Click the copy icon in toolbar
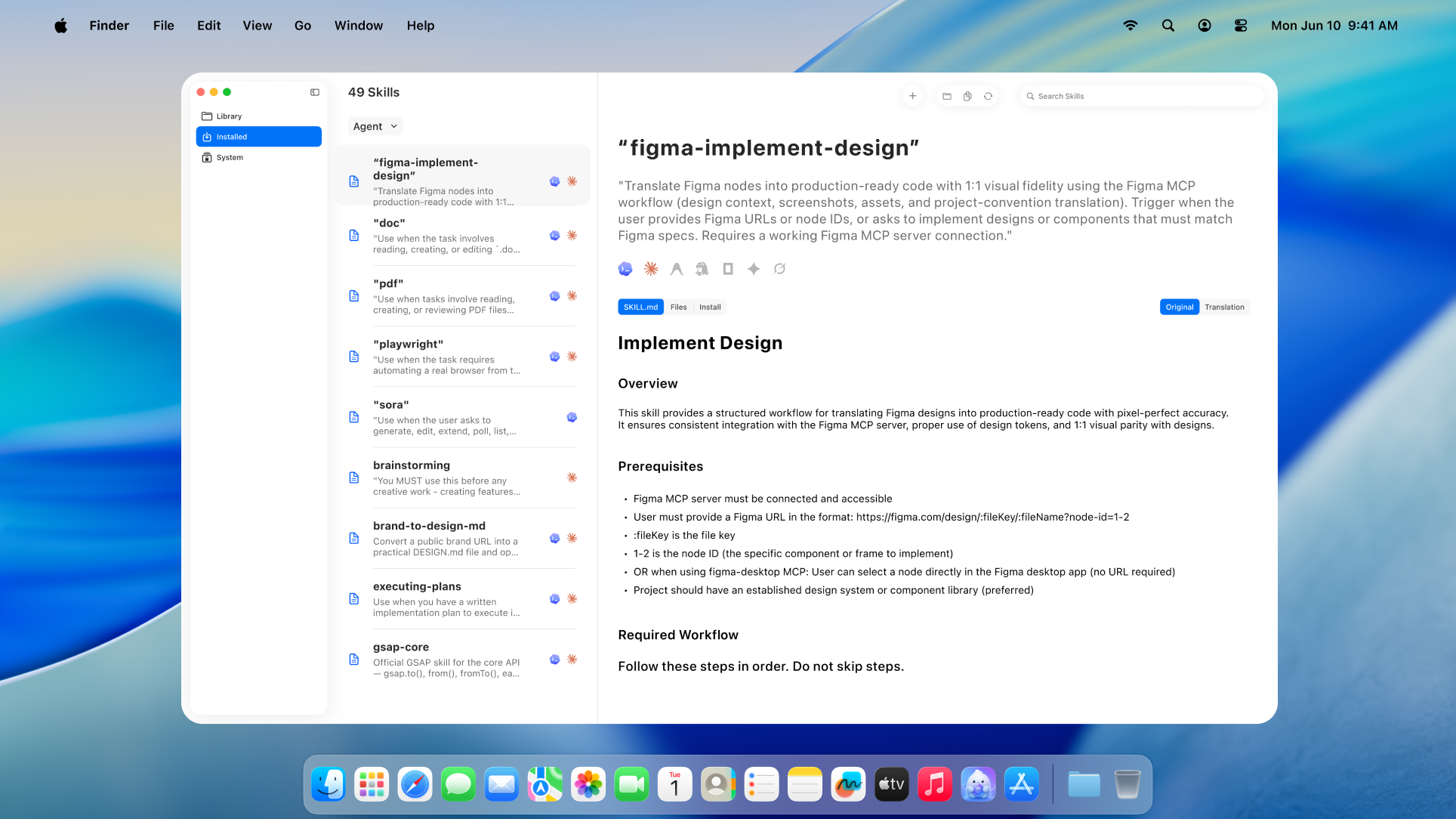The image size is (1456, 819). click(967, 96)
